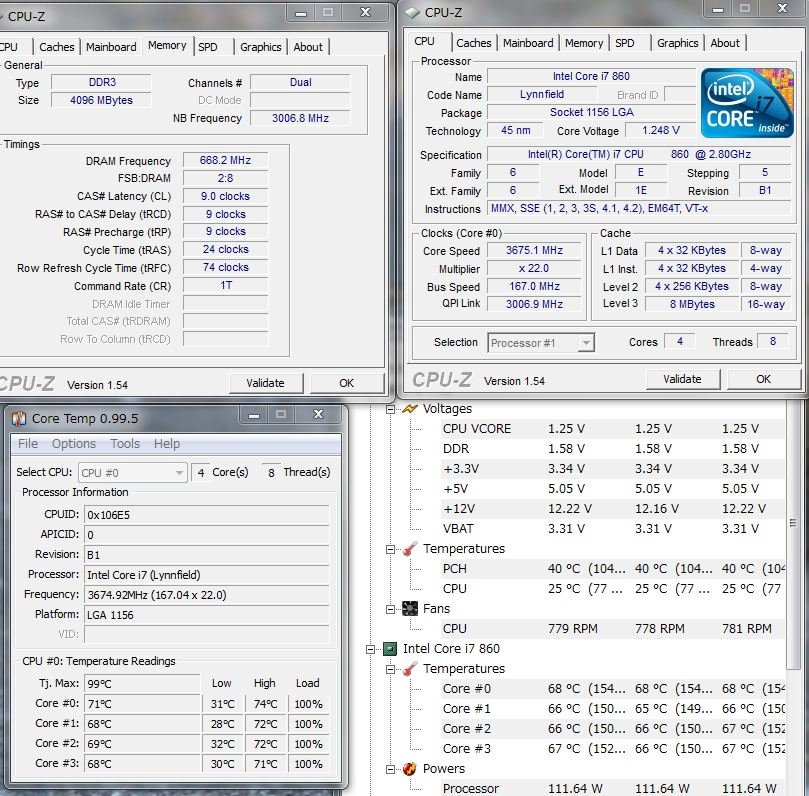Click the Instructions field in CPU-Z
Screen dimensions: 809x796
pyautogui.click(x=639, y=208)
